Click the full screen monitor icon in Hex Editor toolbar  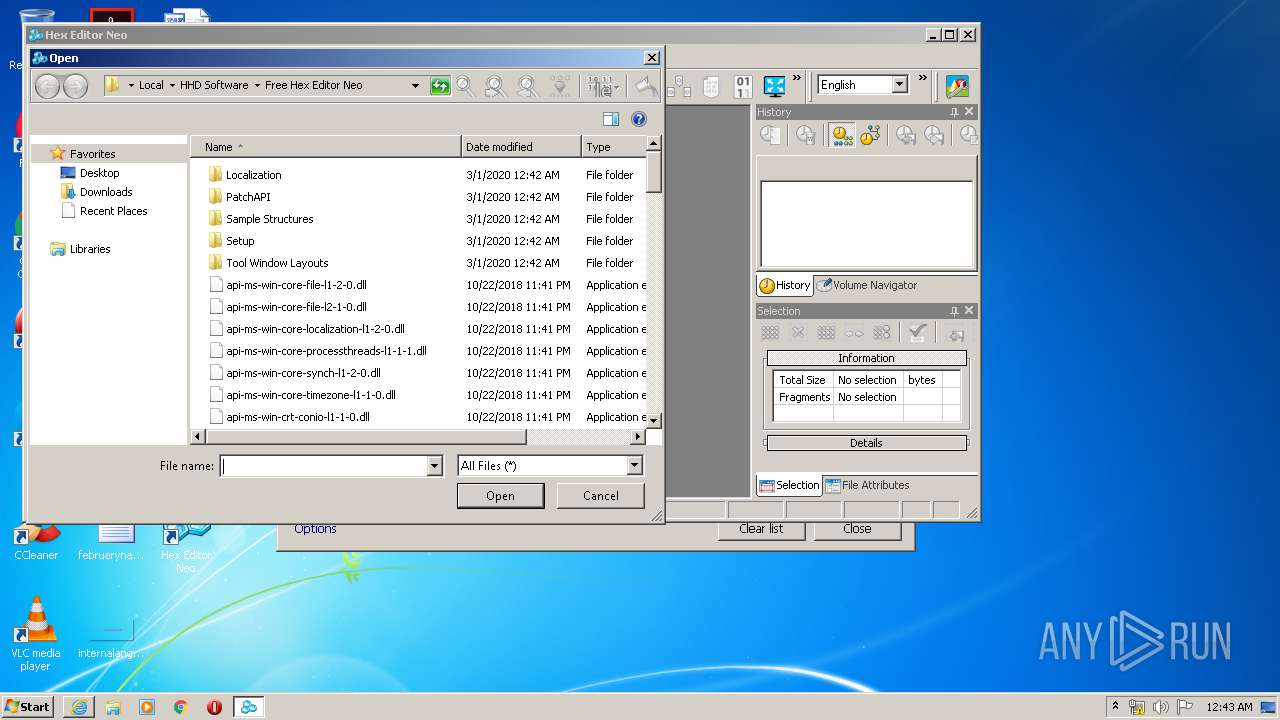(774, 86)
